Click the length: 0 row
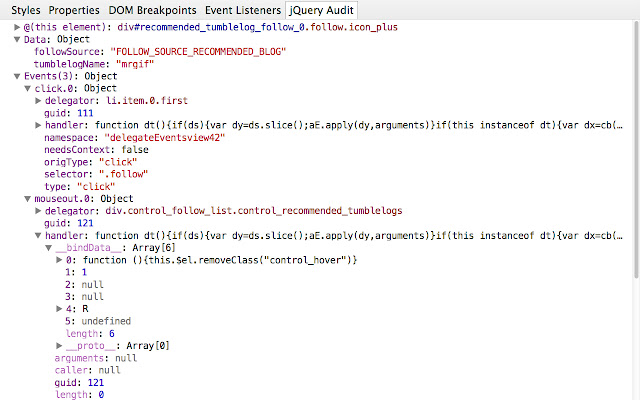This screenshot has height=400, width=640. [x=80, y=395]
